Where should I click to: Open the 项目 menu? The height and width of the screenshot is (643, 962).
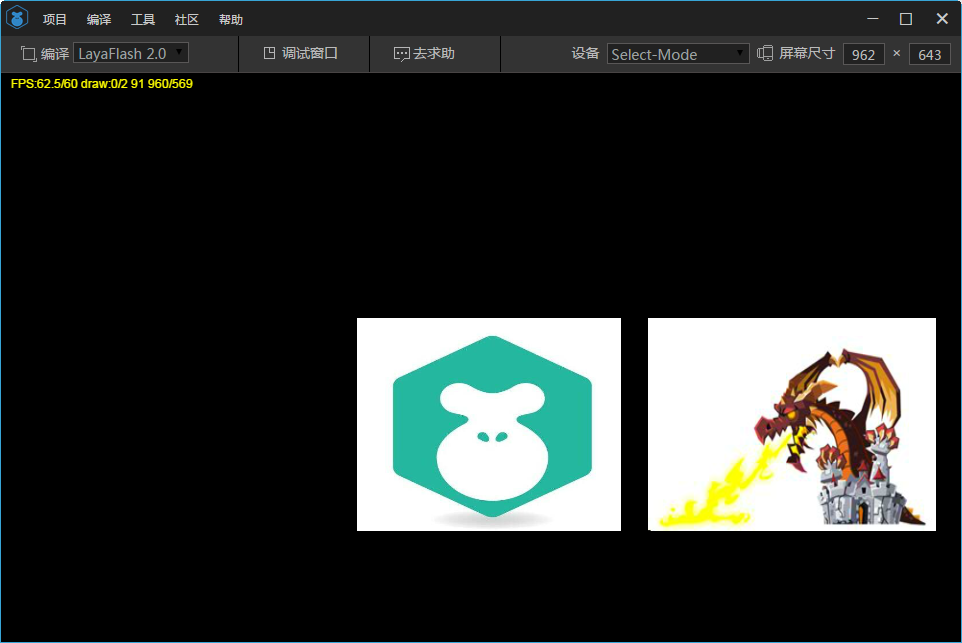tap(54, 19)
